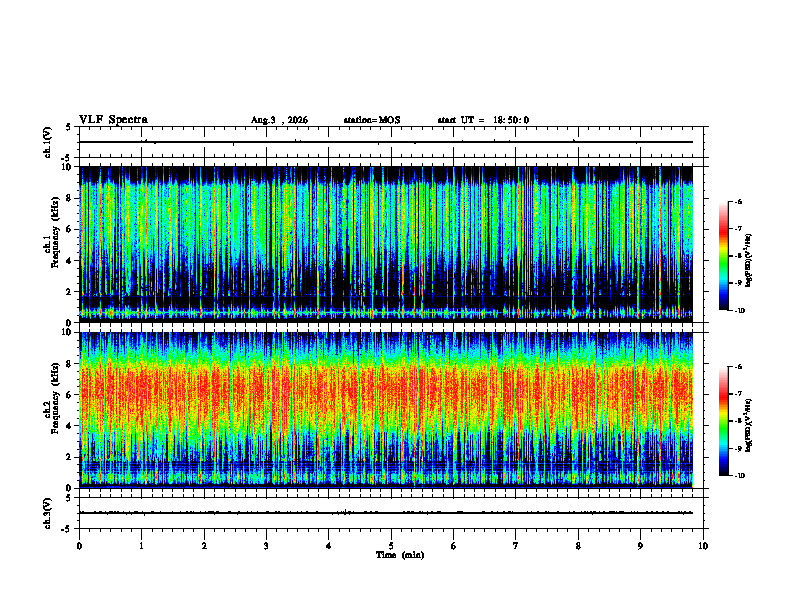Click the '-8' label on the ch.1 color bar
The height and width of the screenshot is (612, 792).
coord(738,256)
